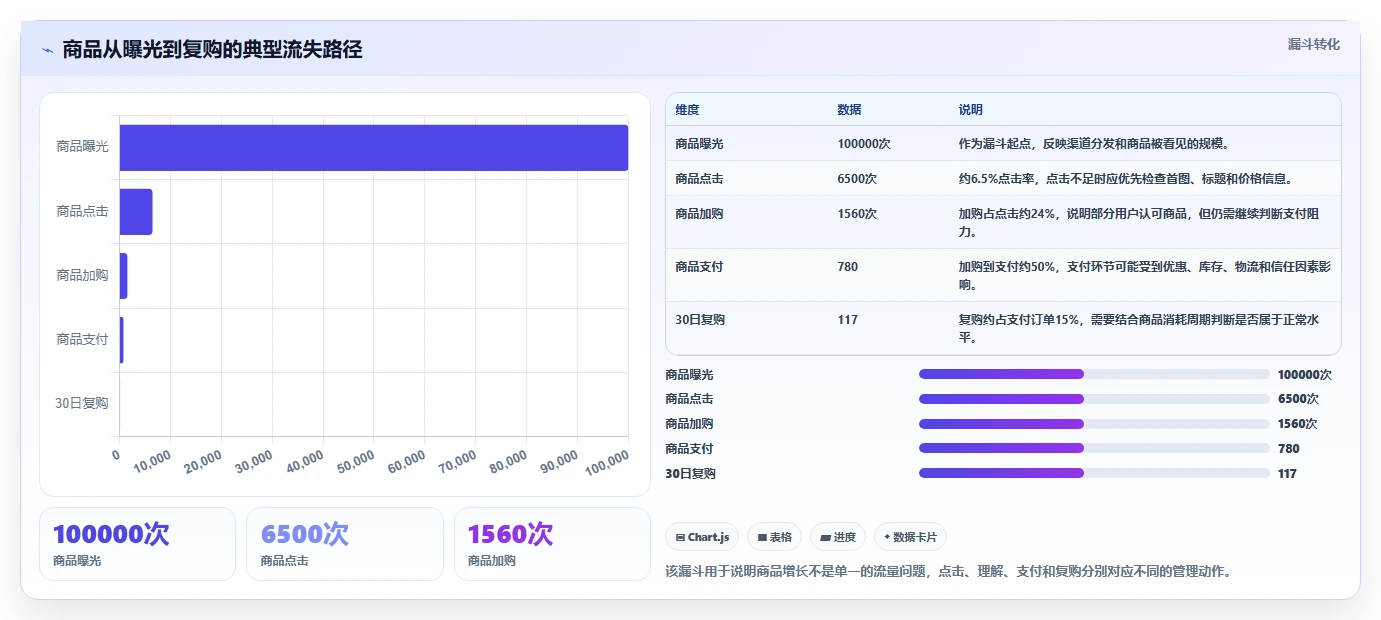
Task: Open the 100000次 商品曝光 stat card
Action: pos(137,544)
